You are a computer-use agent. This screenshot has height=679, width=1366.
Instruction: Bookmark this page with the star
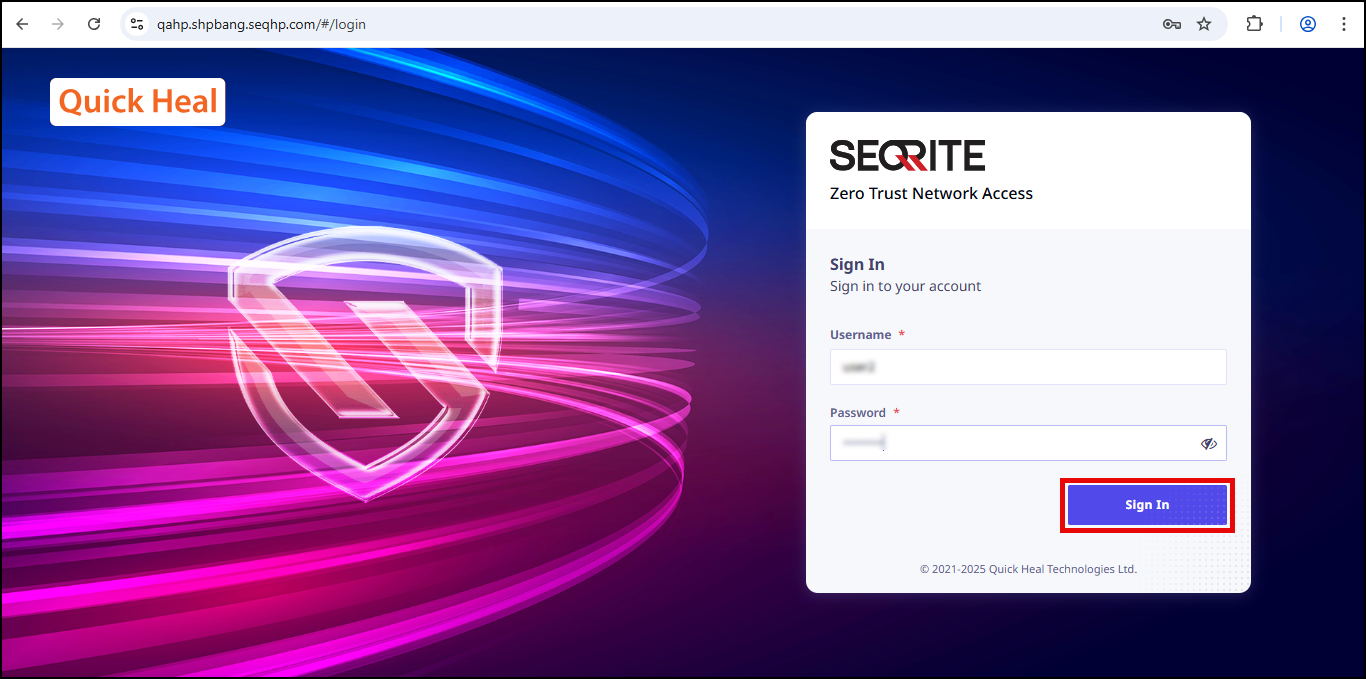tap(1204, 24)
